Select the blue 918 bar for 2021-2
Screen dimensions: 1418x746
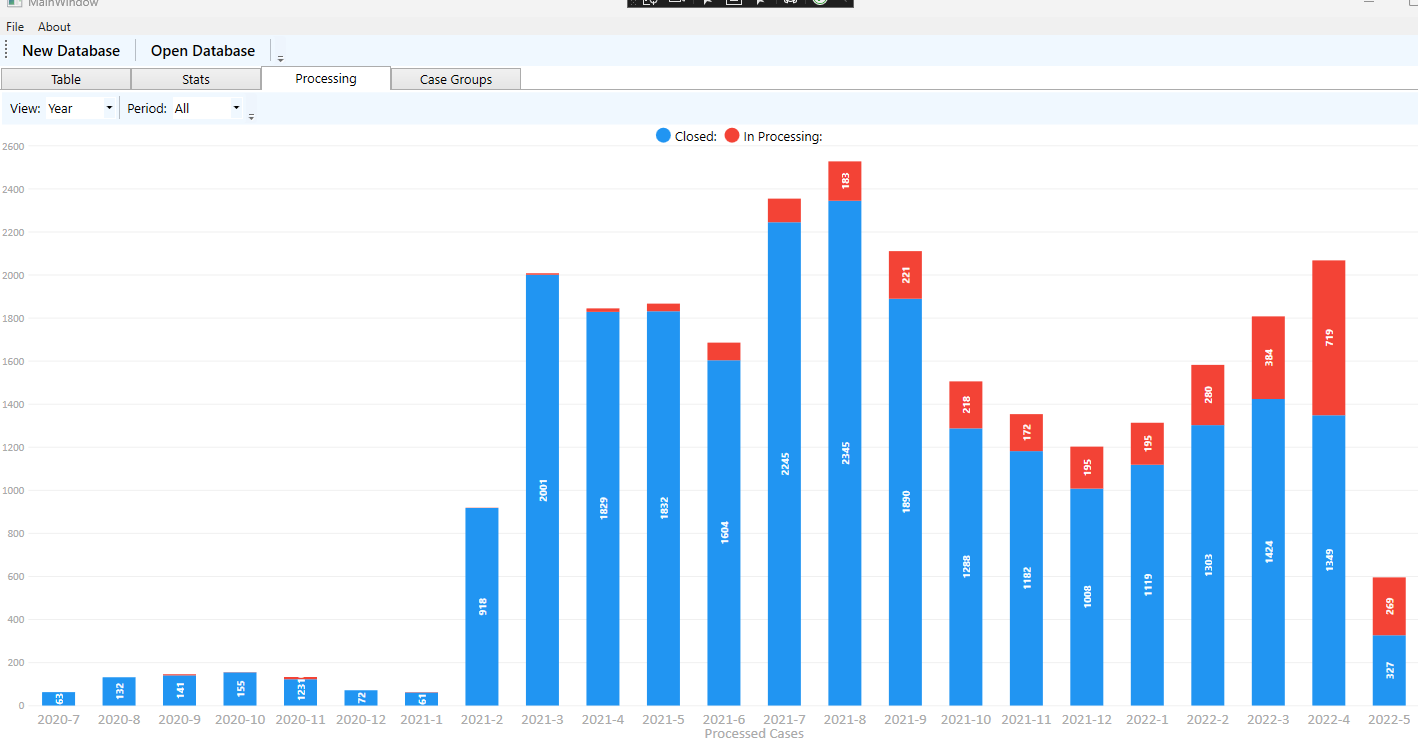(x=482, y=607)
